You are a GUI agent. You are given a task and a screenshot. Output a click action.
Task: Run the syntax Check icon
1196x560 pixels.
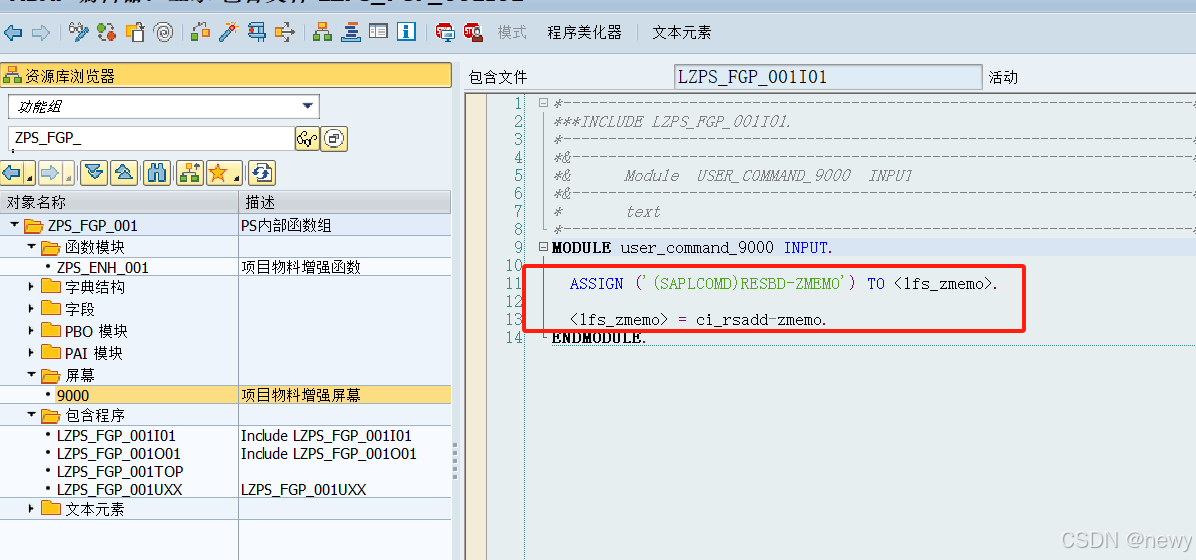[201, 32]
